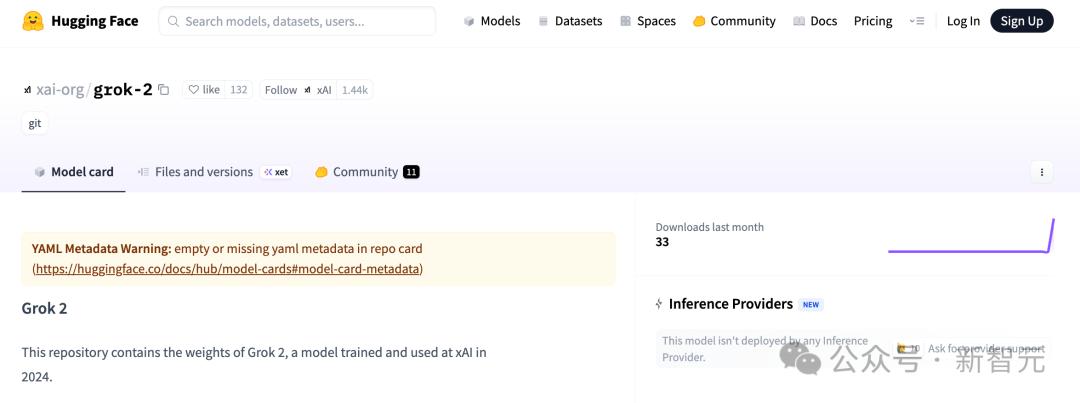Open the Community nav link
This screenshot has height=403, width=1080.
pyautogui.click(x=733, y=21)
